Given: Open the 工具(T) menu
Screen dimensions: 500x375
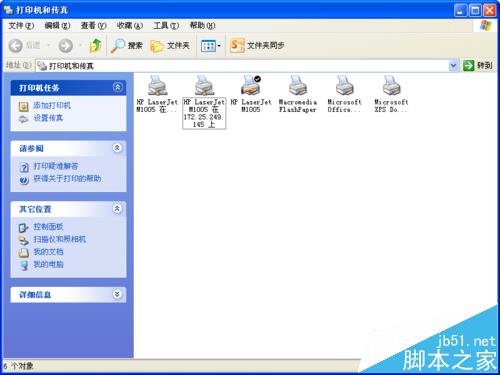Looking at the screenshot, I should [166, 25].
